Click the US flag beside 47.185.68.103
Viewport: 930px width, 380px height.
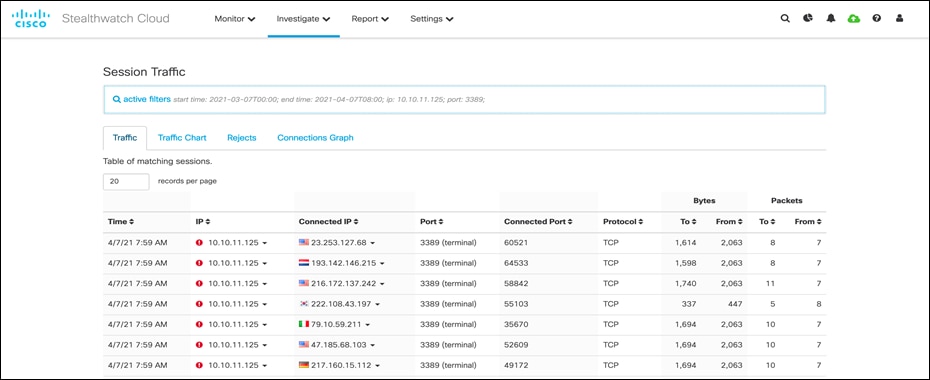[x=304, y=345]
